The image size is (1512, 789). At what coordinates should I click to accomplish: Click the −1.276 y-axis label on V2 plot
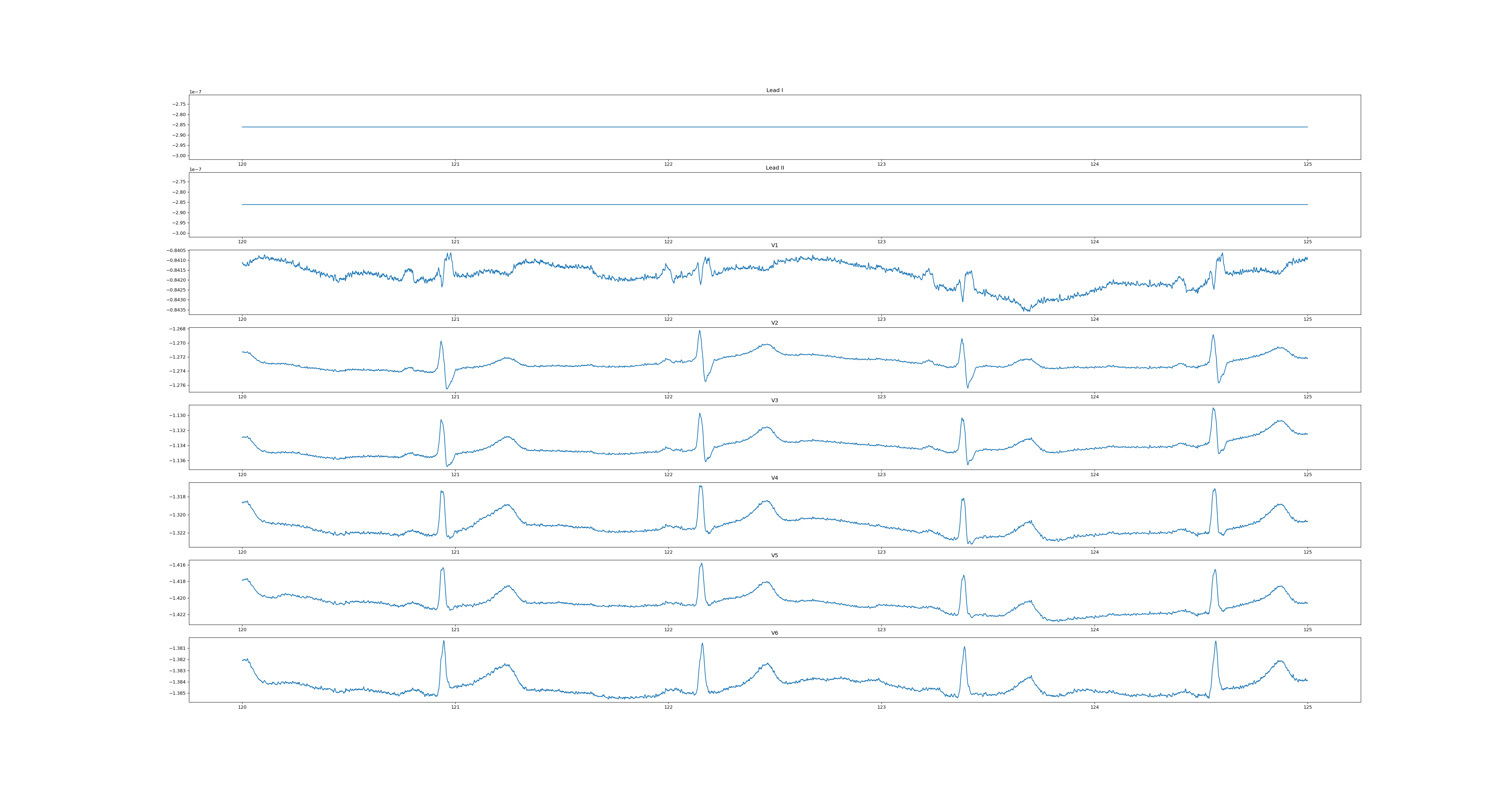[x=178, y=386]
